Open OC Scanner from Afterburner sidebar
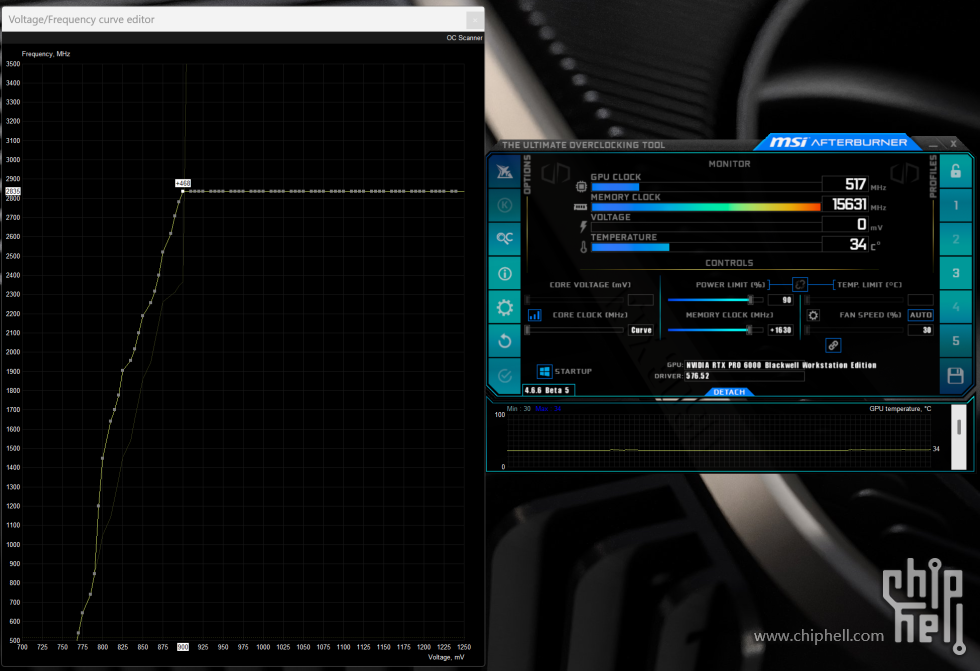The height and width of the screenshot is (671, 980). [505, 239]
